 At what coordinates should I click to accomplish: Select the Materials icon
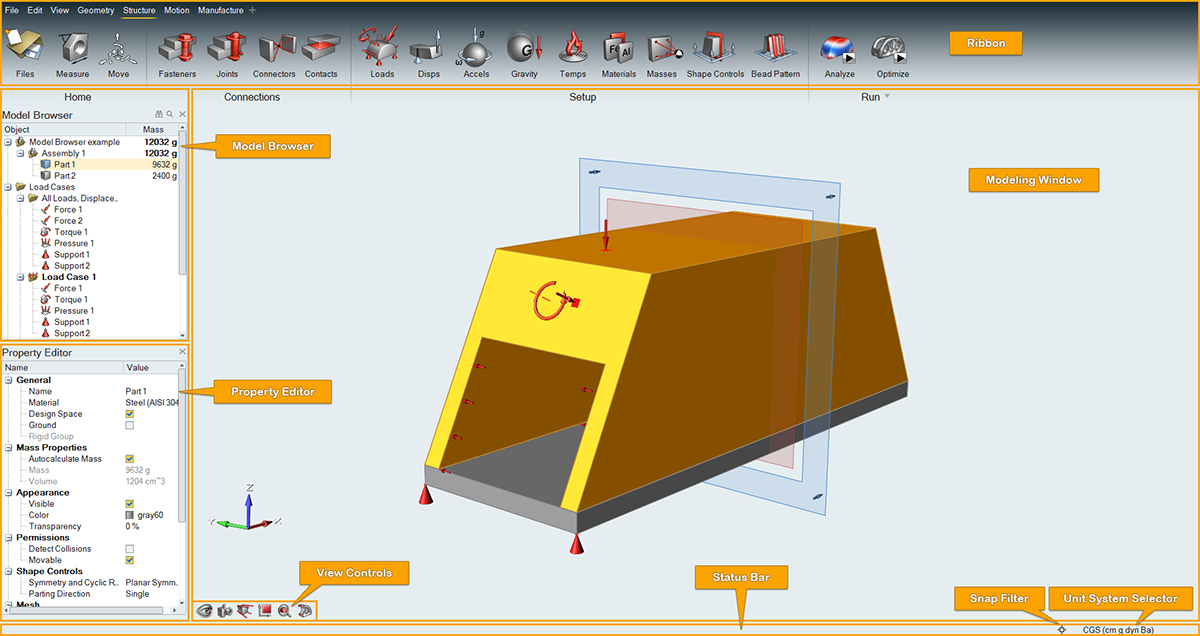pyautogui.click(x=618, y=49)
